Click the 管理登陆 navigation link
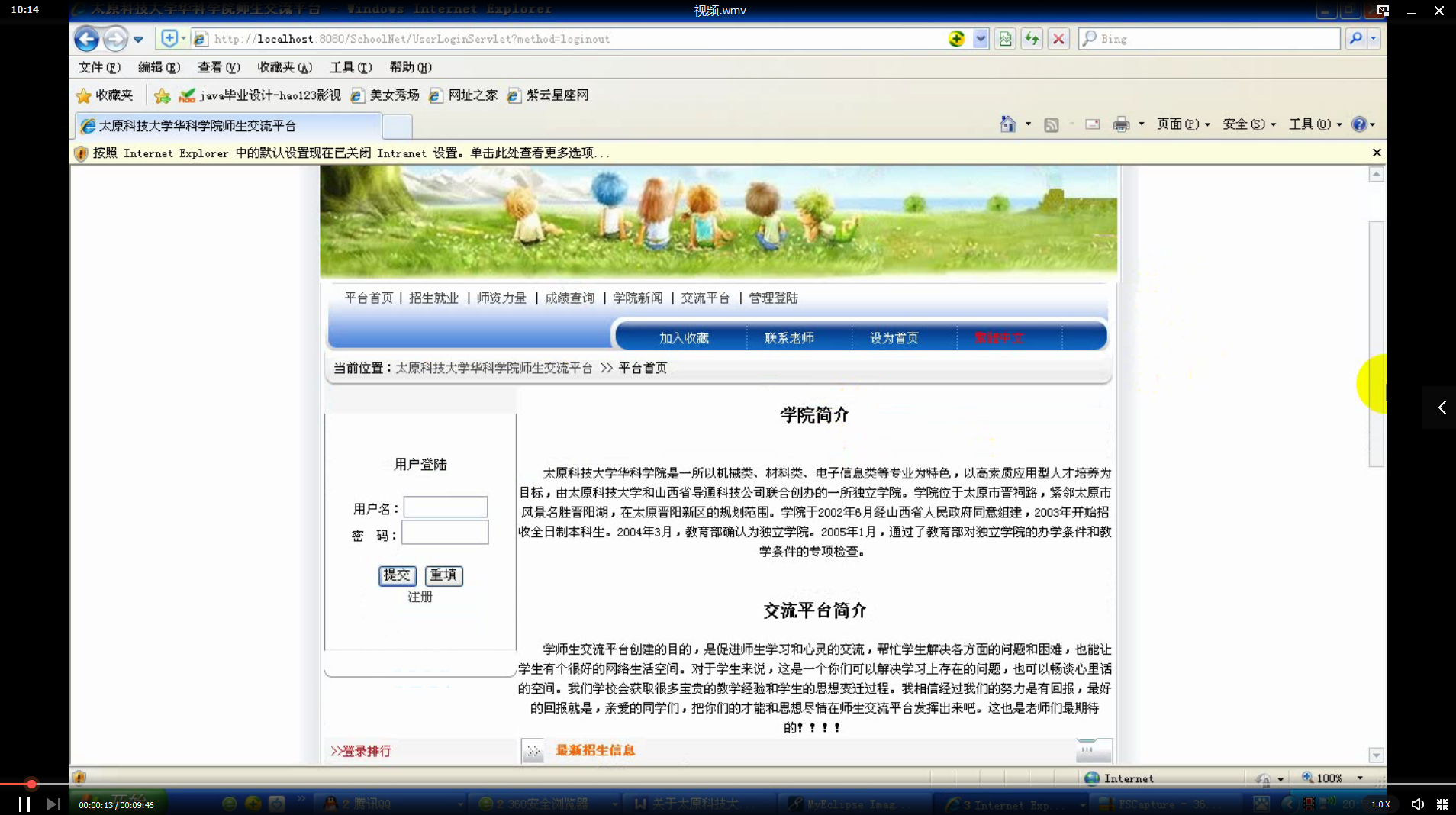1456x815 pixels. pyautogui.click(x=773, y=298)
